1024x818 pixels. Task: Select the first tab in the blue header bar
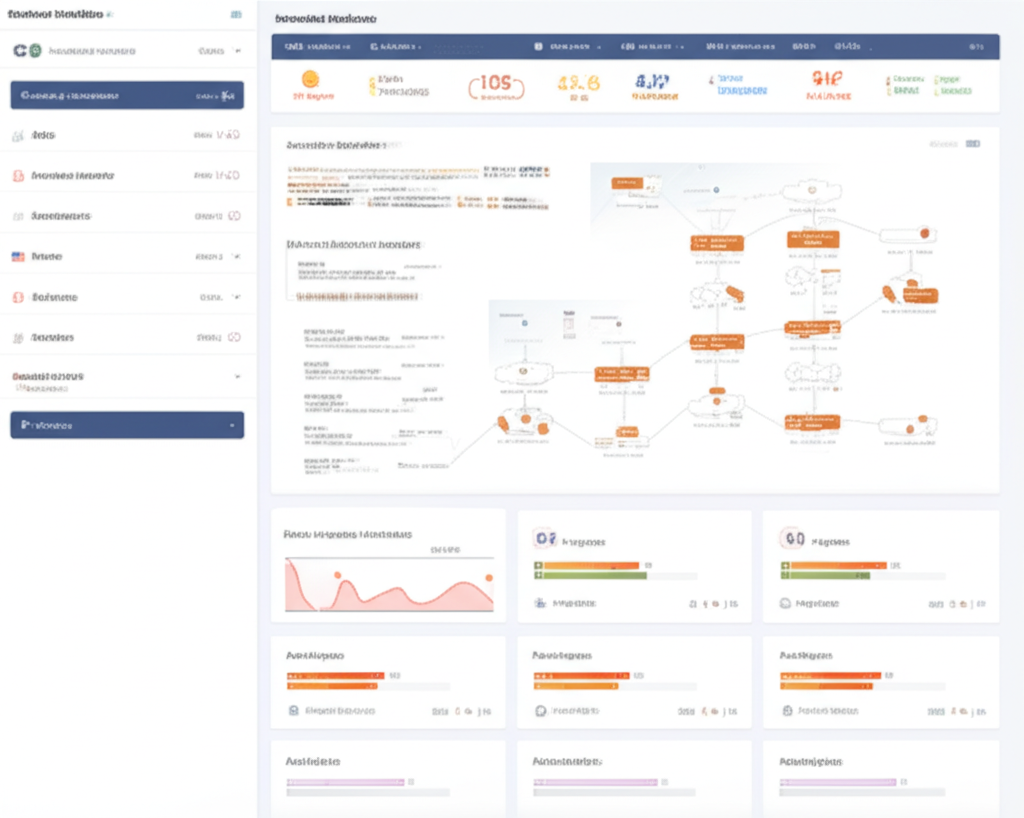316,47
